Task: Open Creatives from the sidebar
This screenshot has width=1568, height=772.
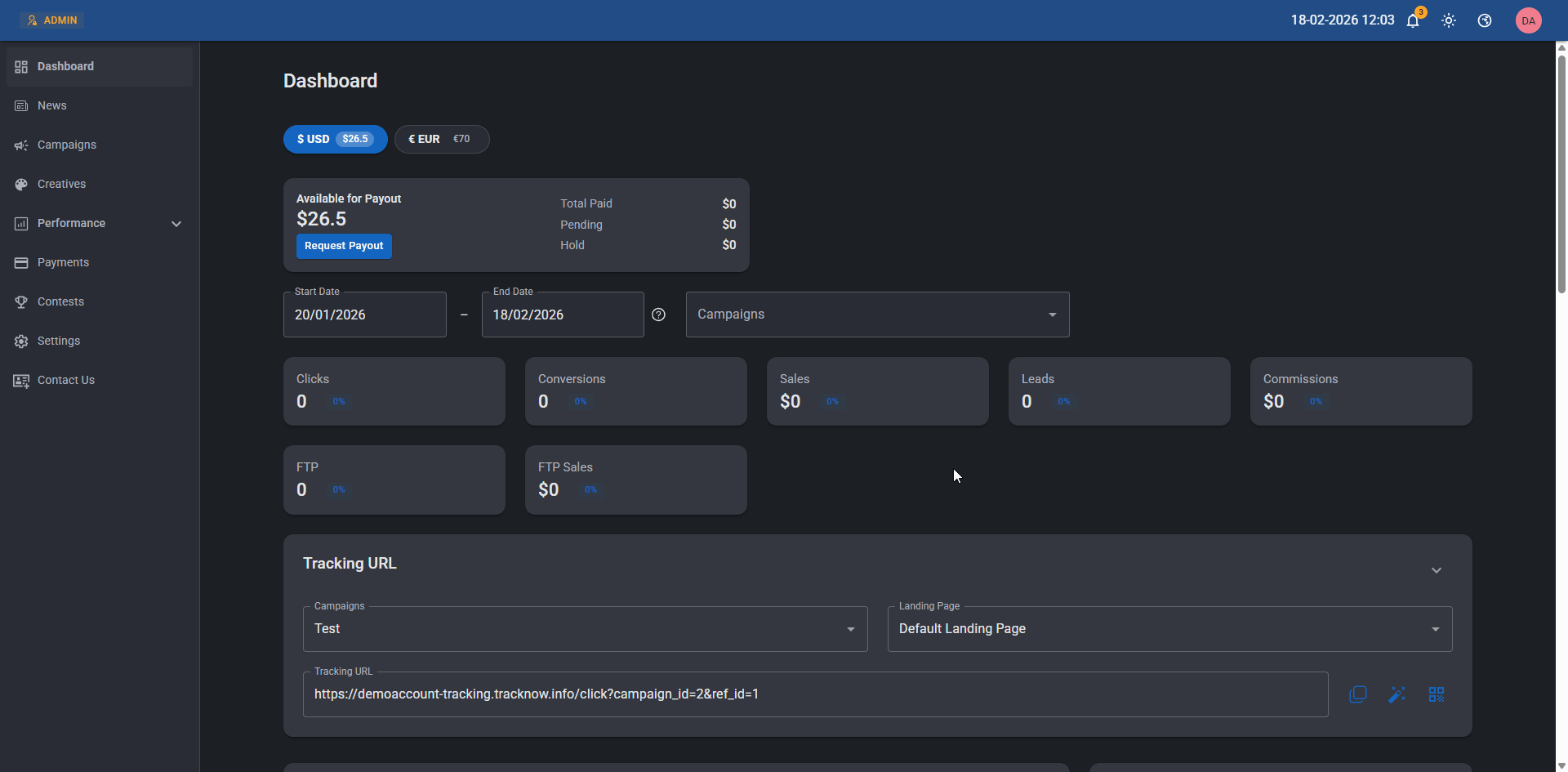Action: click(61, 184)
